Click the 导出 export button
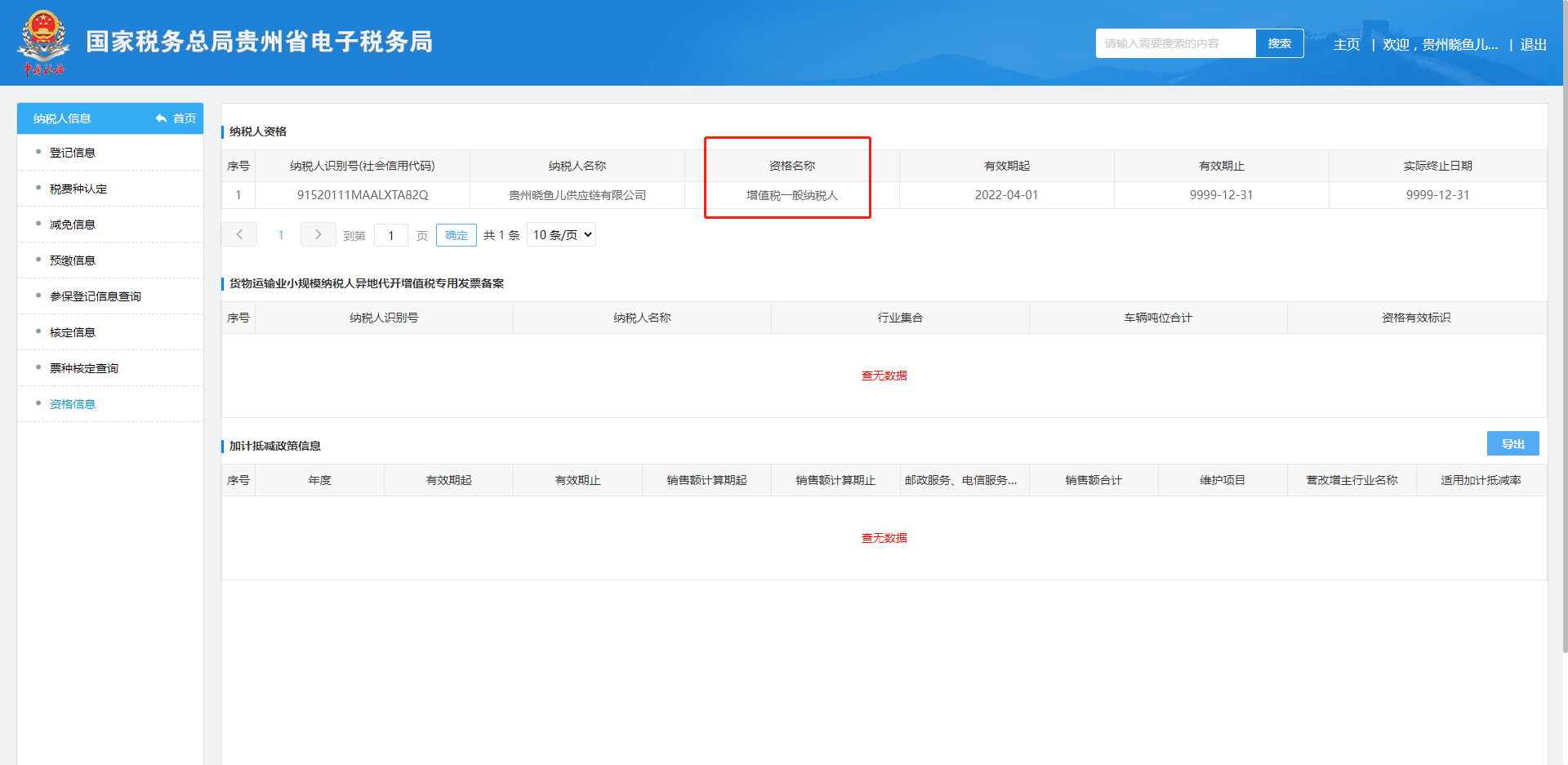Viewport: 1568px width, 765px height. point(1512,443)
